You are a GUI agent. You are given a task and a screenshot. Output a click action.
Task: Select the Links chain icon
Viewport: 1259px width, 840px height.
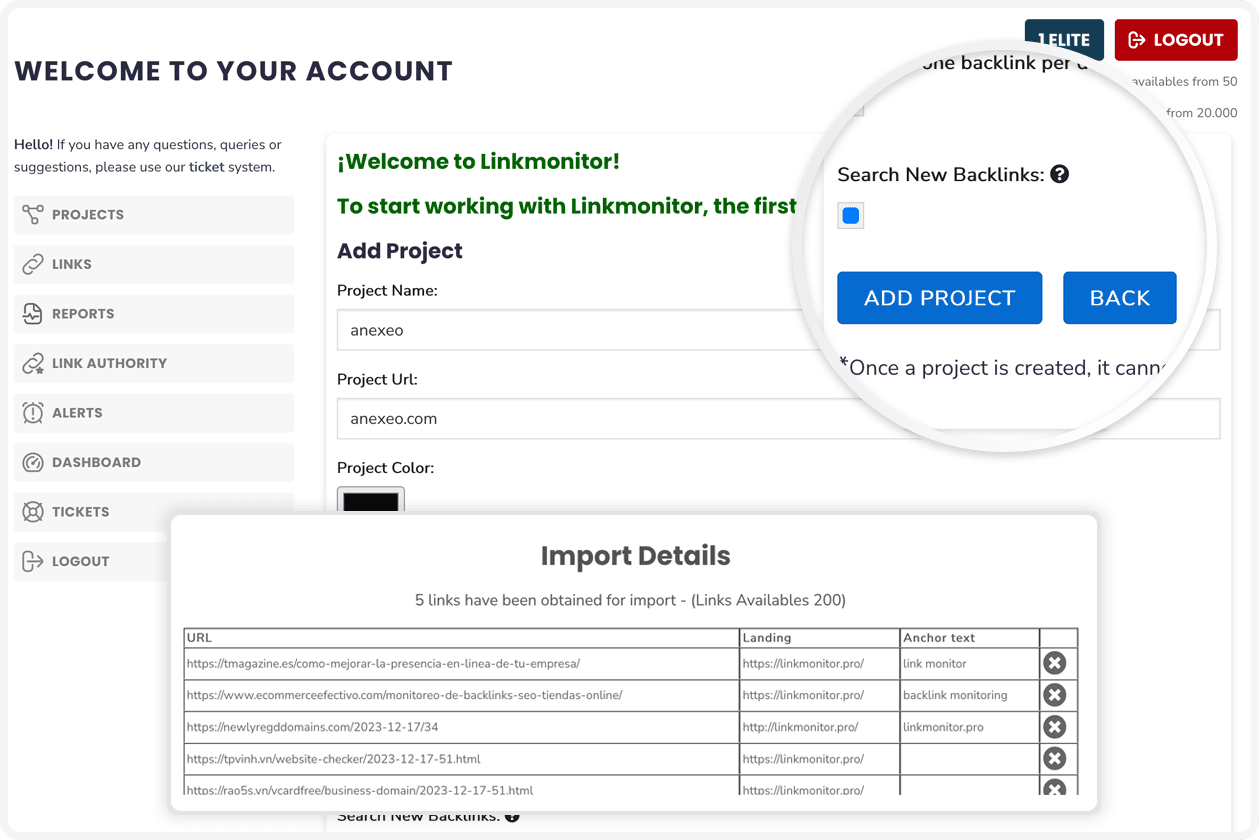33,264
